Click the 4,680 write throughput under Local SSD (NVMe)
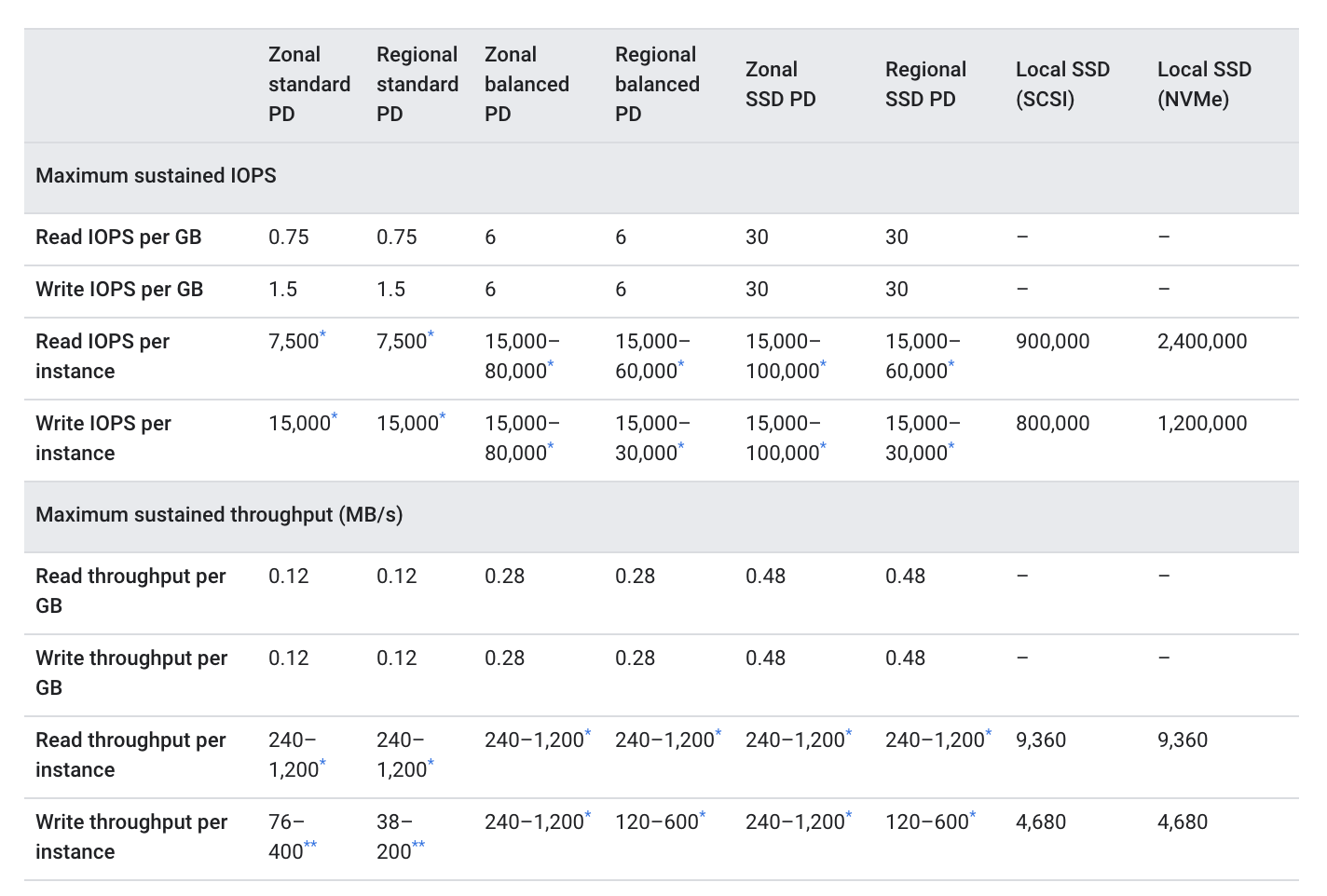 coord(1183,821)
